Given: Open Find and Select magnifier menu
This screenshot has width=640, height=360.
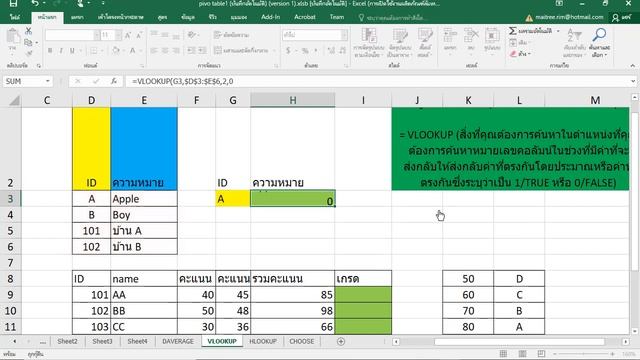Looking at the screenshot, I should coord(599,42).
